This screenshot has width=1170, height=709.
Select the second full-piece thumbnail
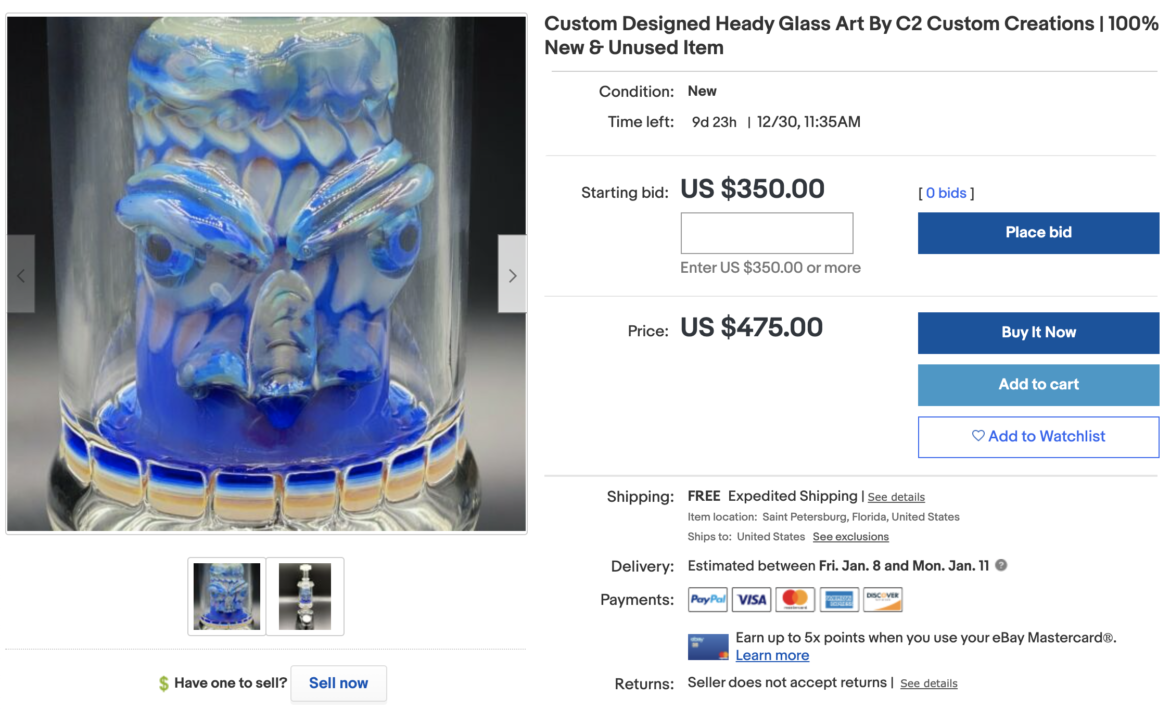pos(305,596)
